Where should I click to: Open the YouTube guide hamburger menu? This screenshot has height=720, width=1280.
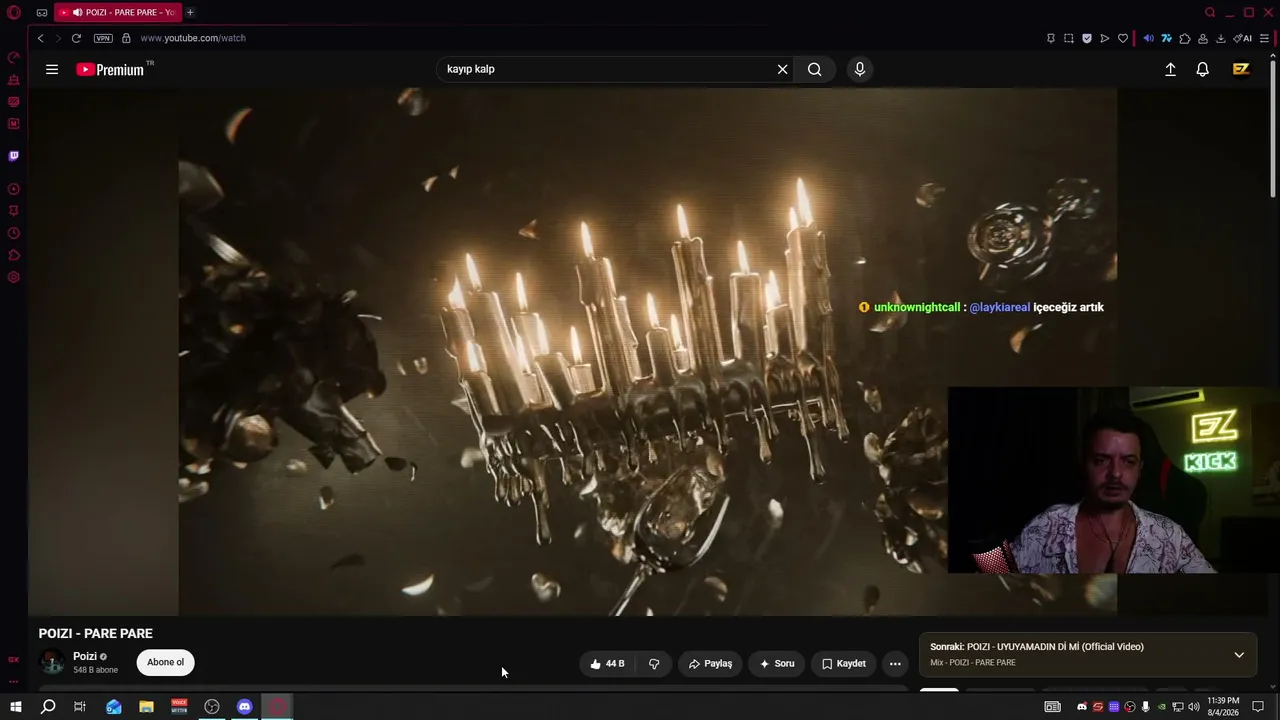click(x=52, y=69)
